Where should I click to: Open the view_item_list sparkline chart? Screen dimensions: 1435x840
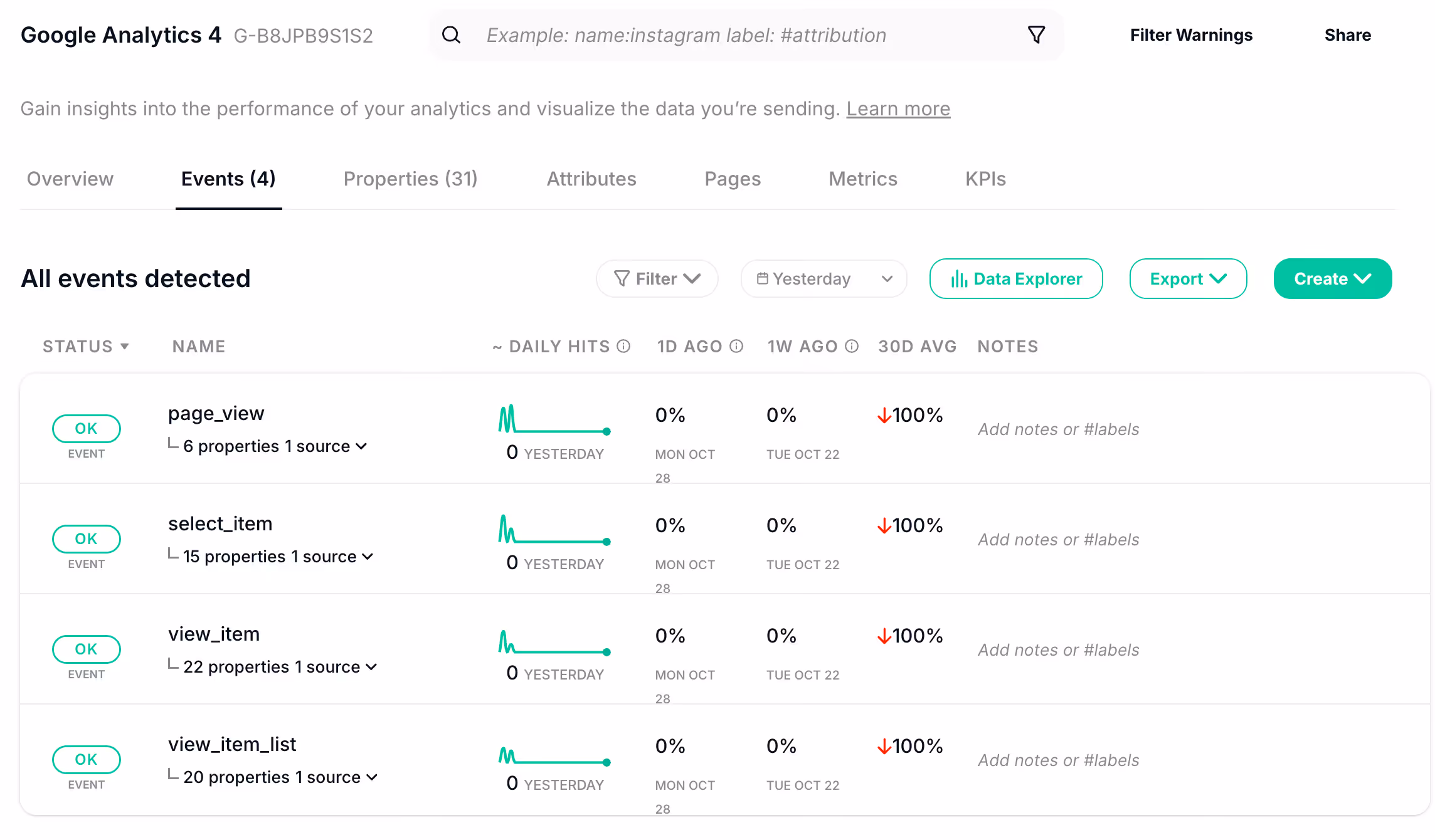click(x=554, y=756)
